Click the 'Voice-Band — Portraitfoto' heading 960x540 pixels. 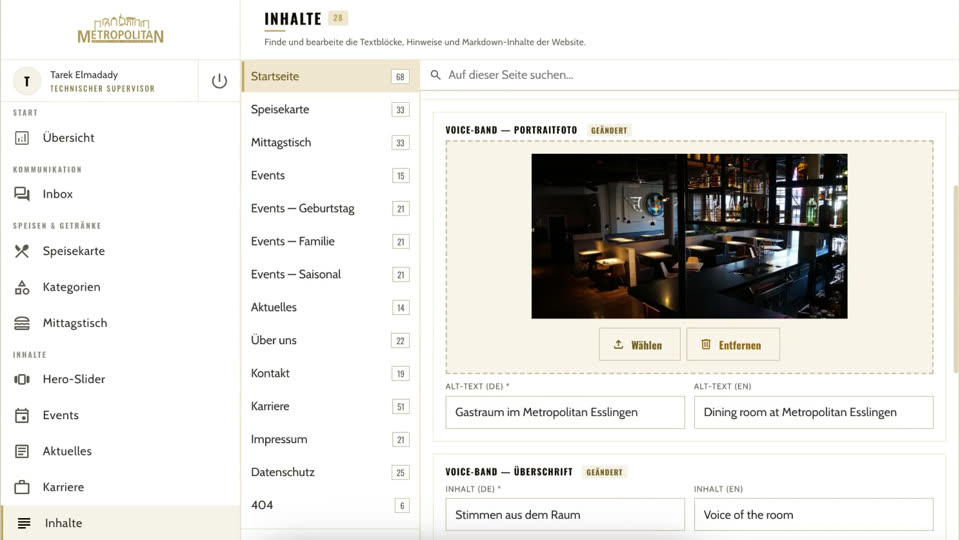pyautogui.click(x=511, y=130)
